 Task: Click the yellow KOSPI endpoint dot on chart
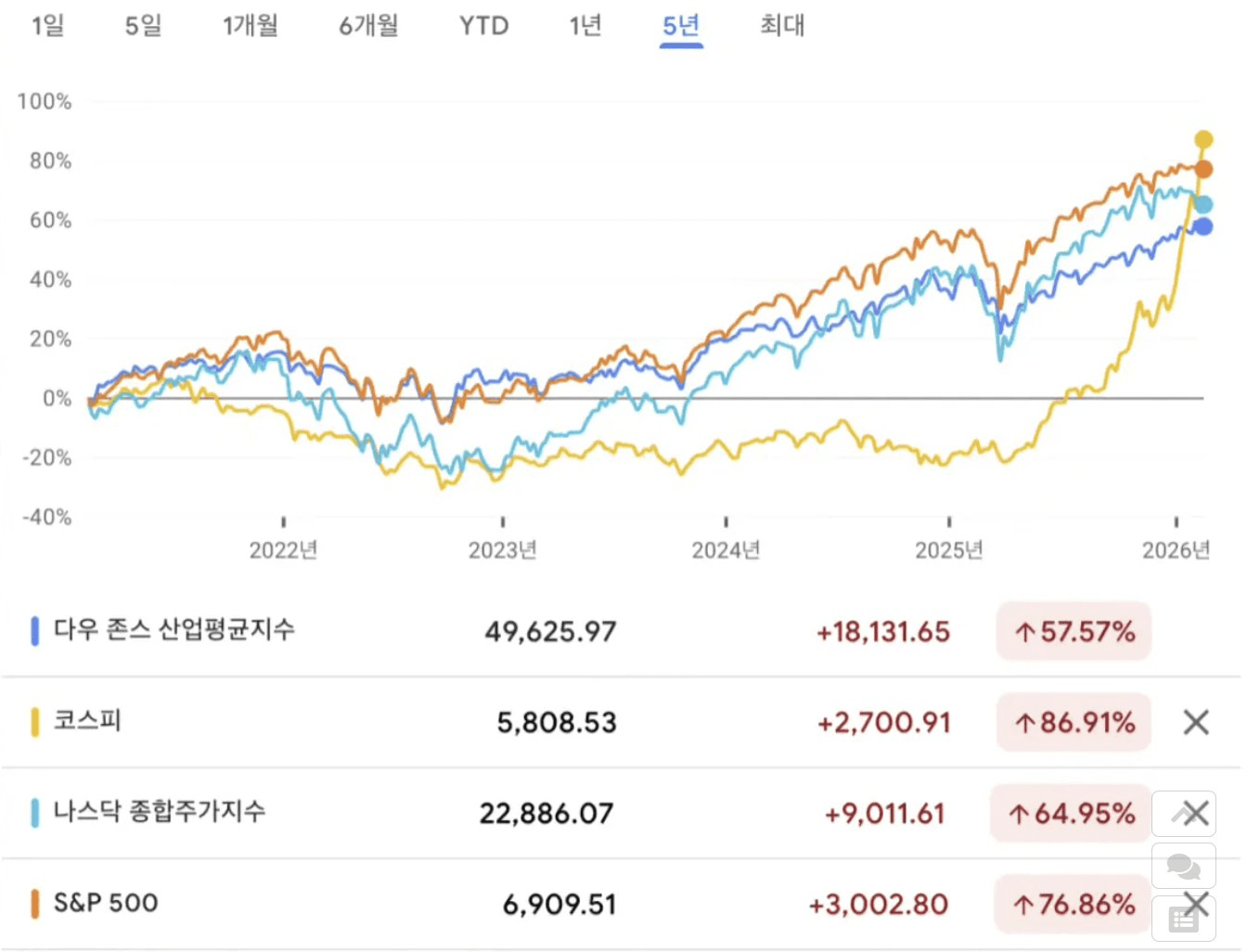tap(1203, 137)
